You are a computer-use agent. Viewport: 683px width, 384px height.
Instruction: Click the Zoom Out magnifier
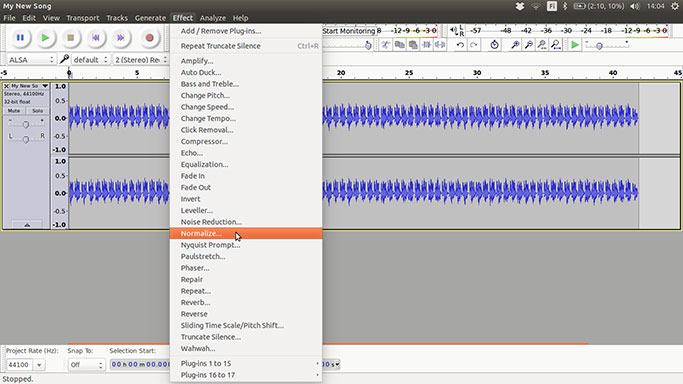click(x=528, y=45)
